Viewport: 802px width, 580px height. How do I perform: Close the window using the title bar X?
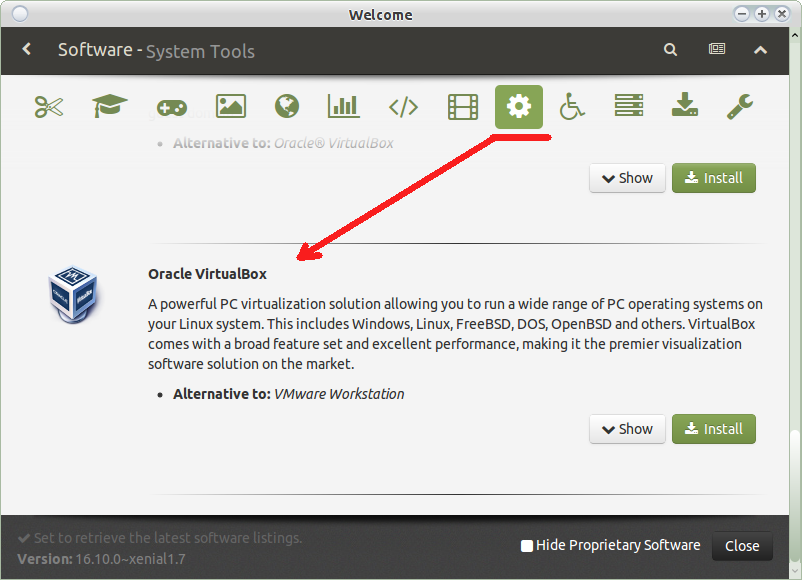click(x=782, y=14)
